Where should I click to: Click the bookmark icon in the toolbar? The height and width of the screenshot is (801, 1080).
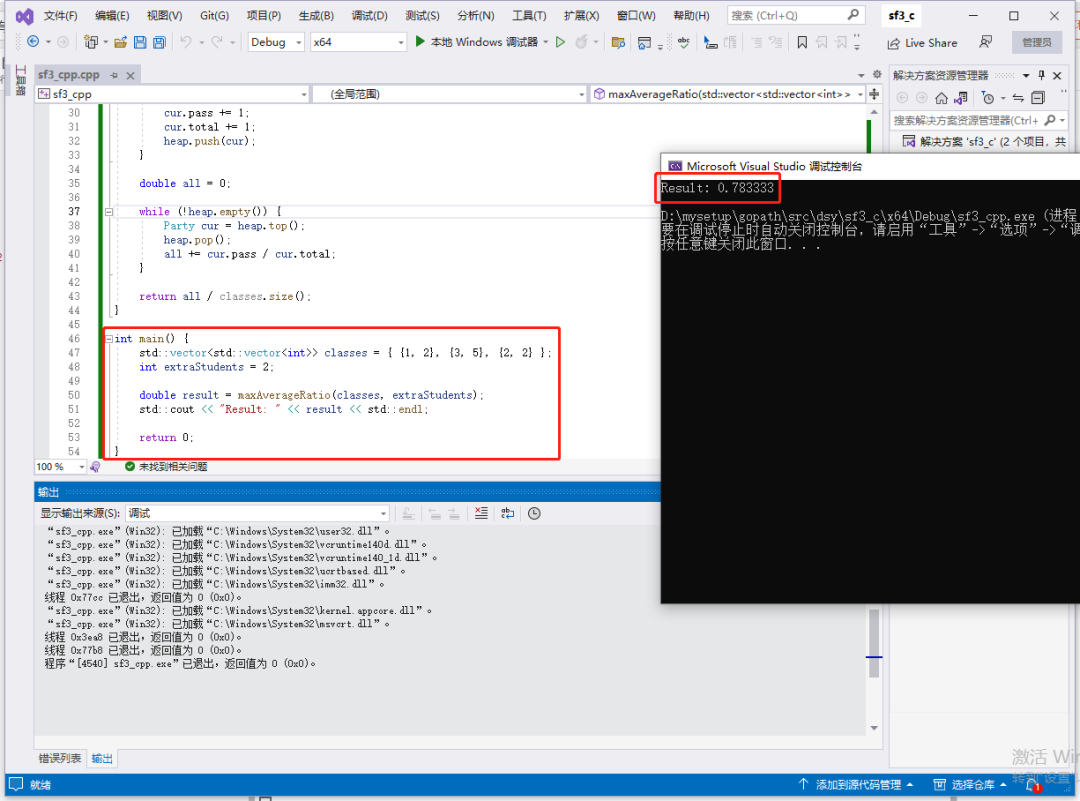pos(802,43)
